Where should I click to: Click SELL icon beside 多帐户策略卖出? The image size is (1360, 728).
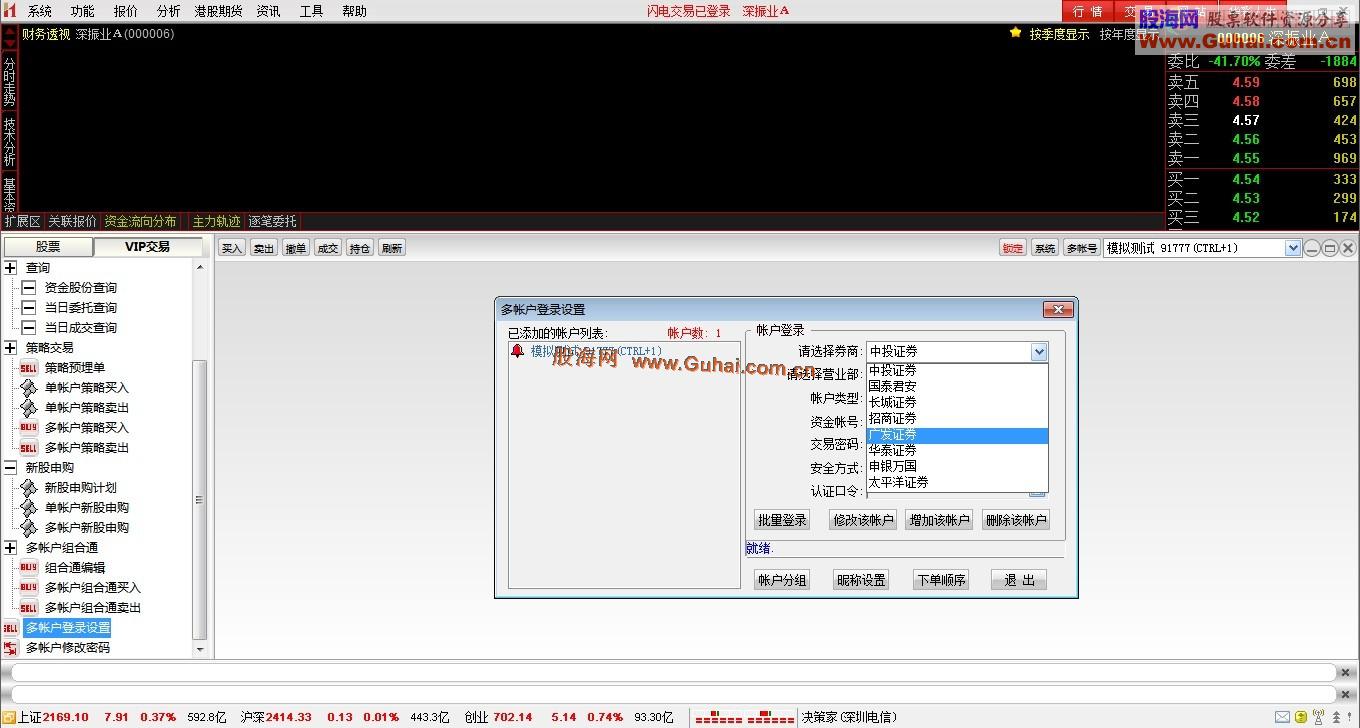tap(28, 448)
